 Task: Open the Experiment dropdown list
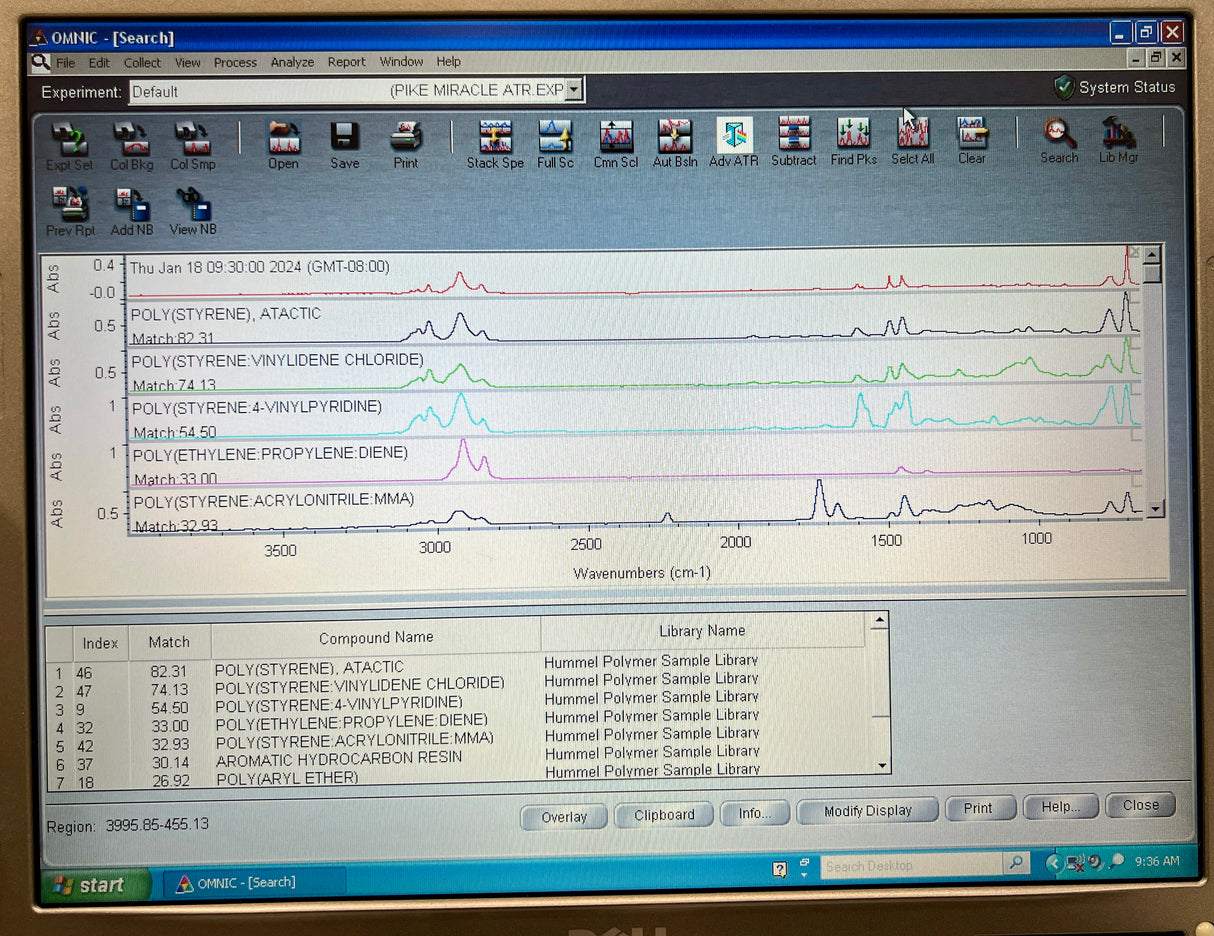[x=574, y=89]
